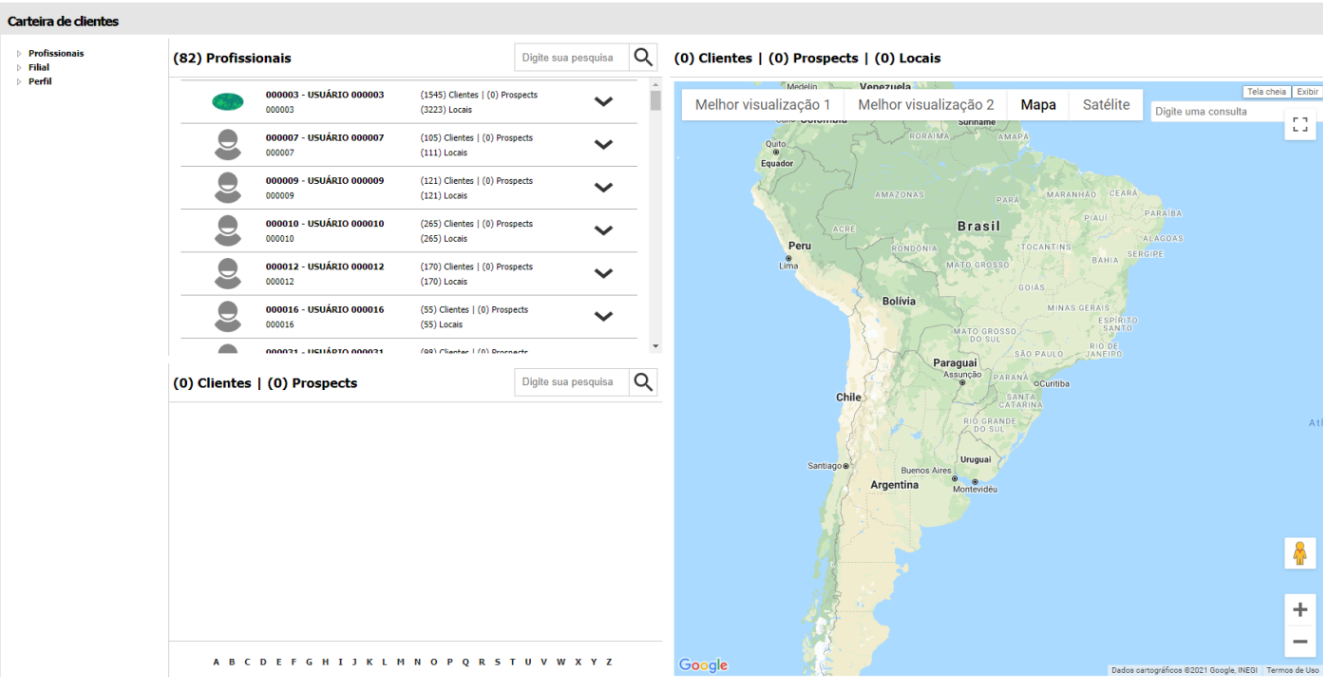Viewport: 1323px width, 677px height.
Task: Select 000016 - USUÁRIO 000016 name text
Action: [x=325, y=309]
